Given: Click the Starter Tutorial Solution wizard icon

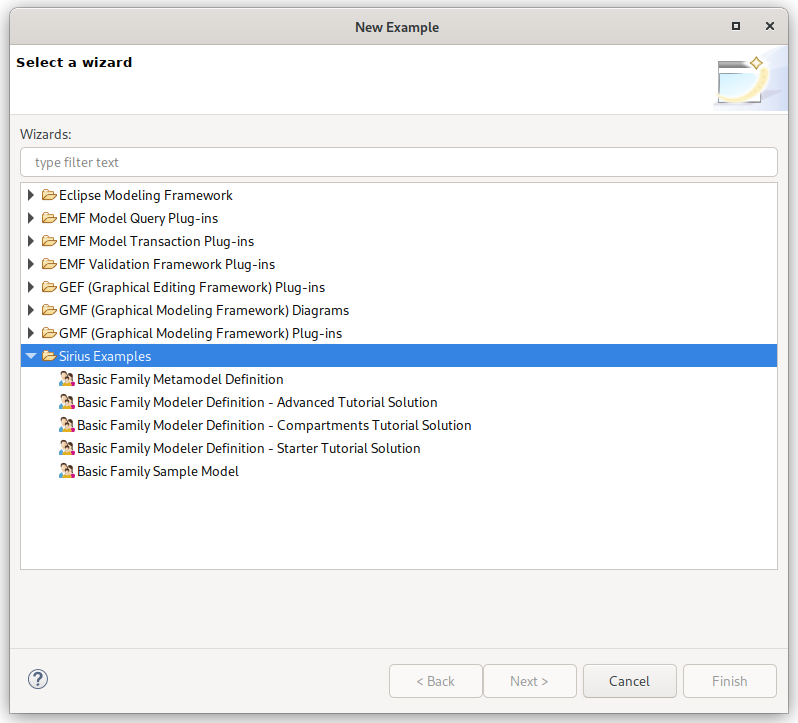Looking at the screenshot, I should click(x=67, y=448).
